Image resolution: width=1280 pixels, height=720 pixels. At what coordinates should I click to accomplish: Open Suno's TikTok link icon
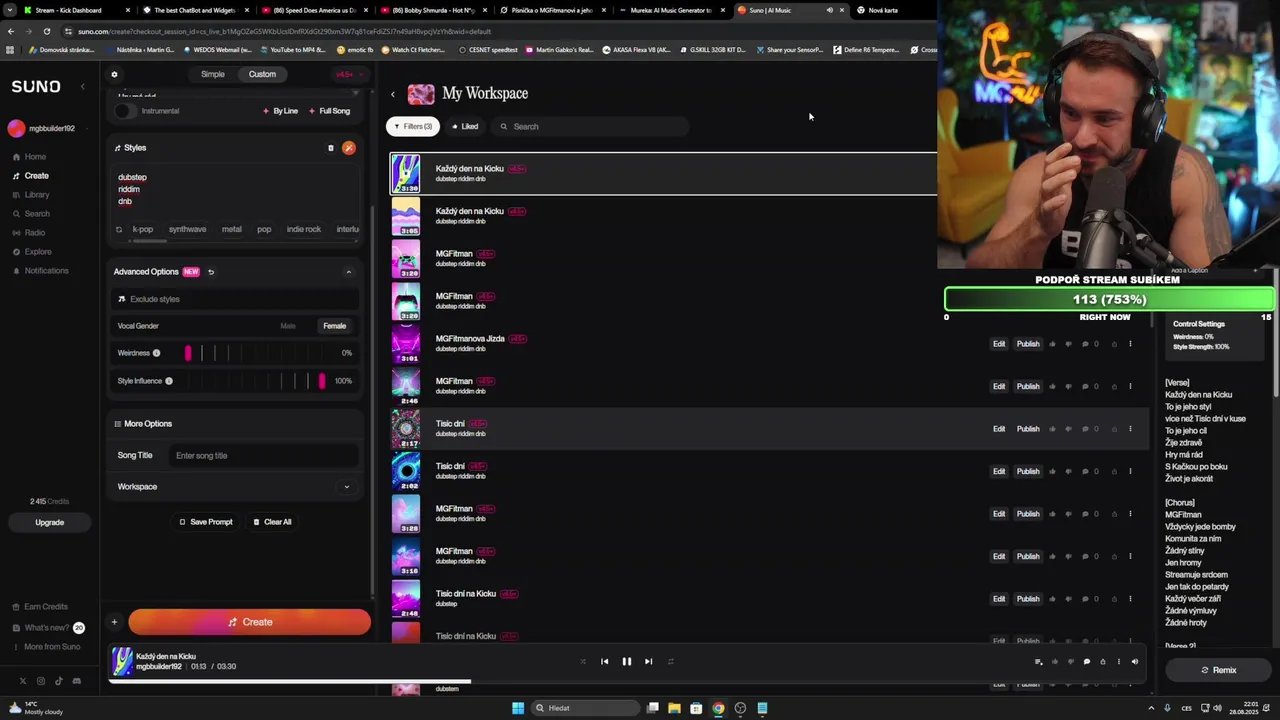pos(59,681)
